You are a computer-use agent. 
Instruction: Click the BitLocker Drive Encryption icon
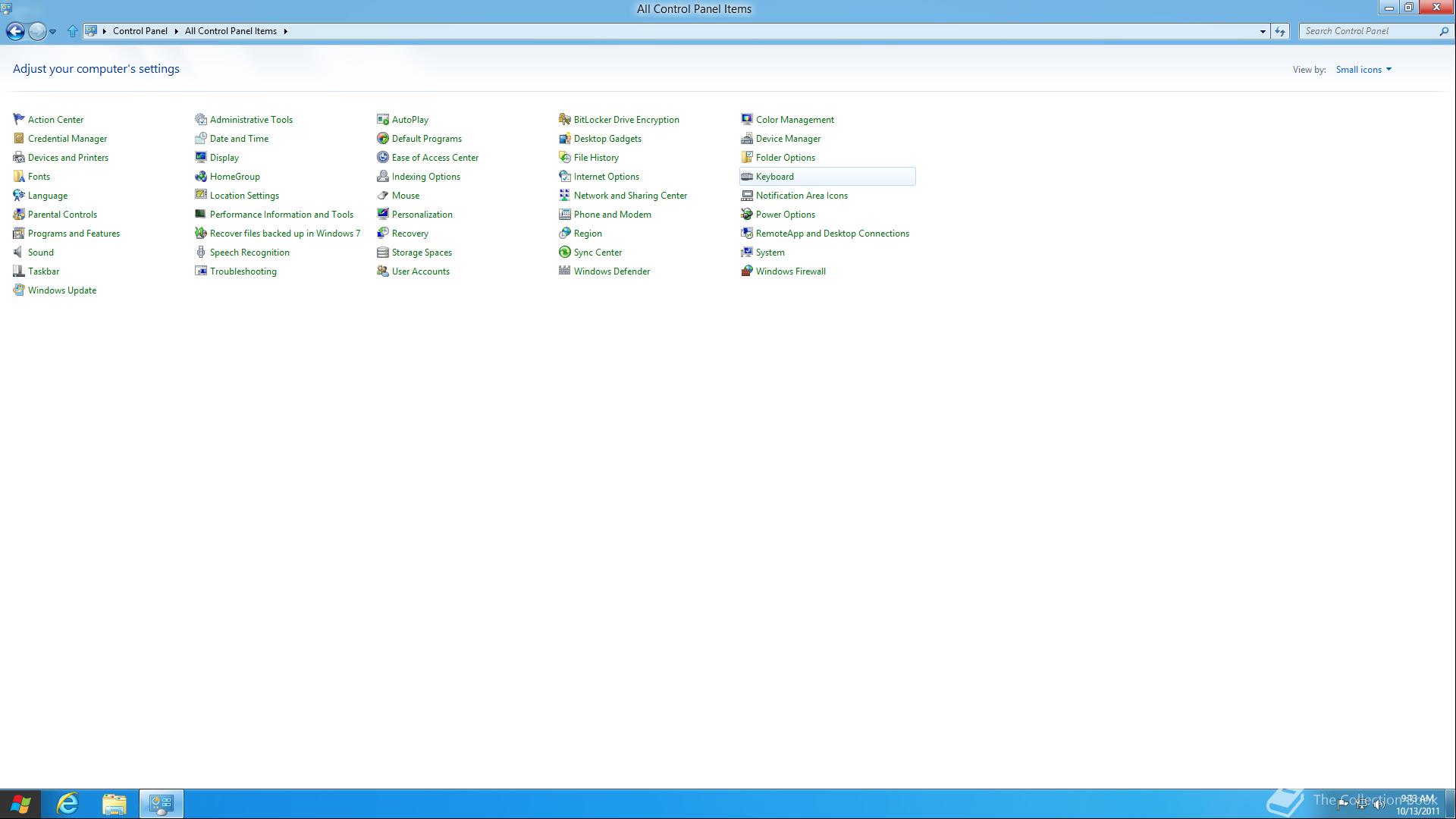[565, 119]
